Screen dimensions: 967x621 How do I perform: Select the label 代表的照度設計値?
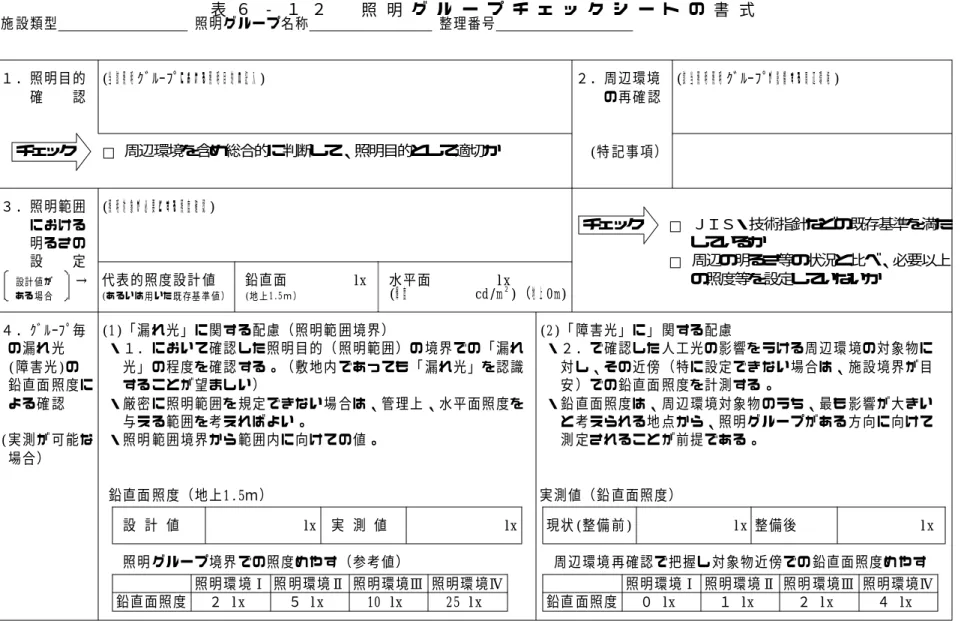click(158, 280)
